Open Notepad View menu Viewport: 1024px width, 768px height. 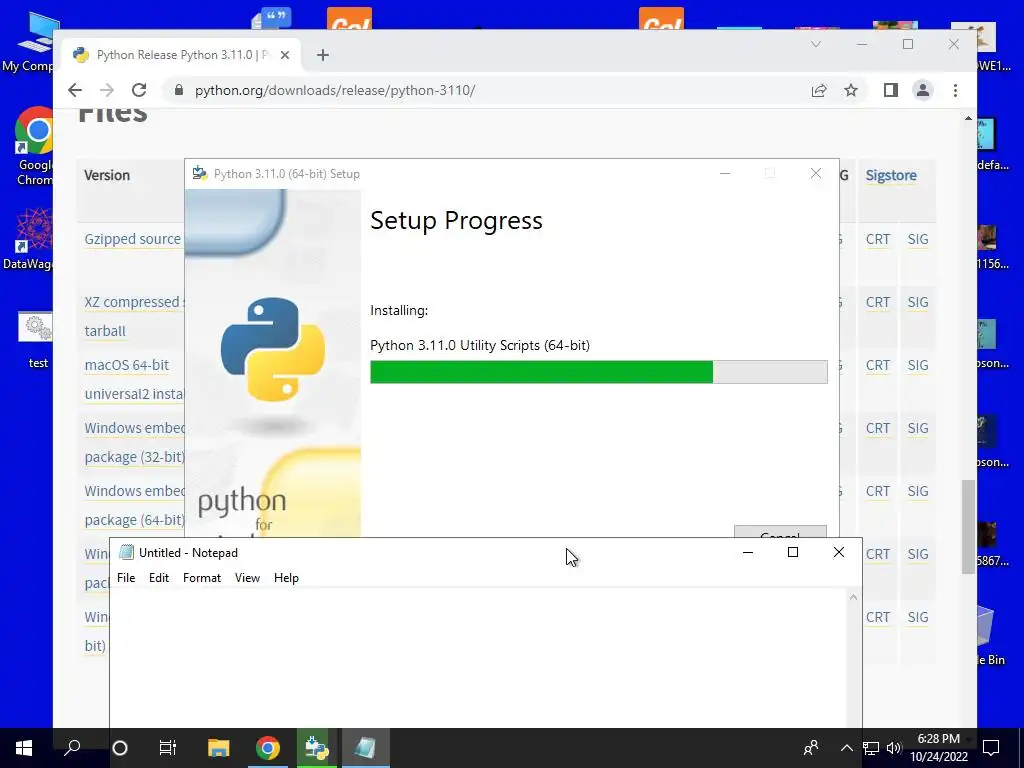pyautogui.click(x=248, y=578)
